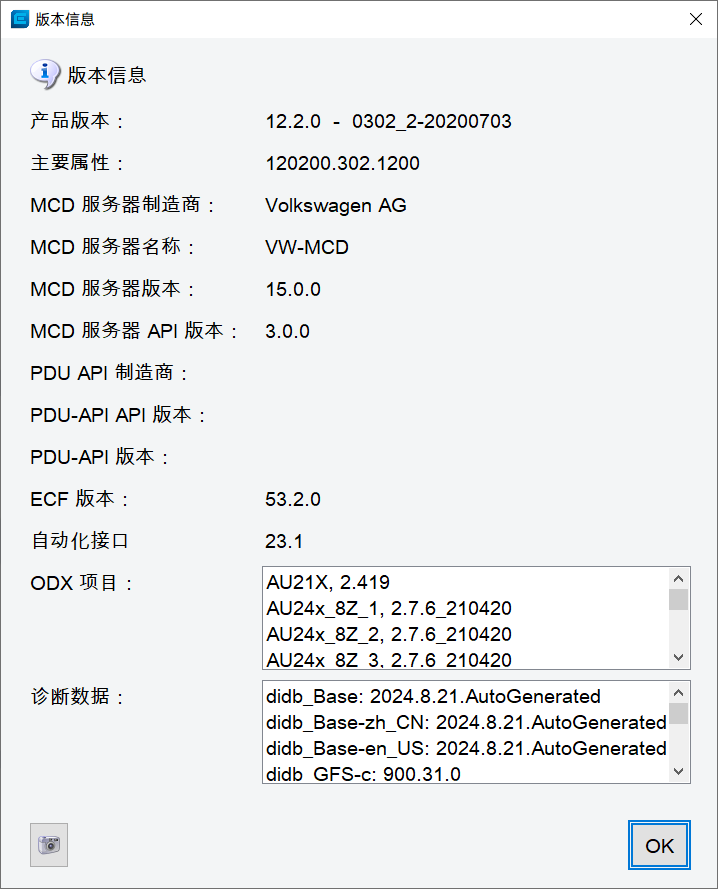Screen dimensions: 718x889
Task: Click the version info icon
Action: (x=45, y=74)
